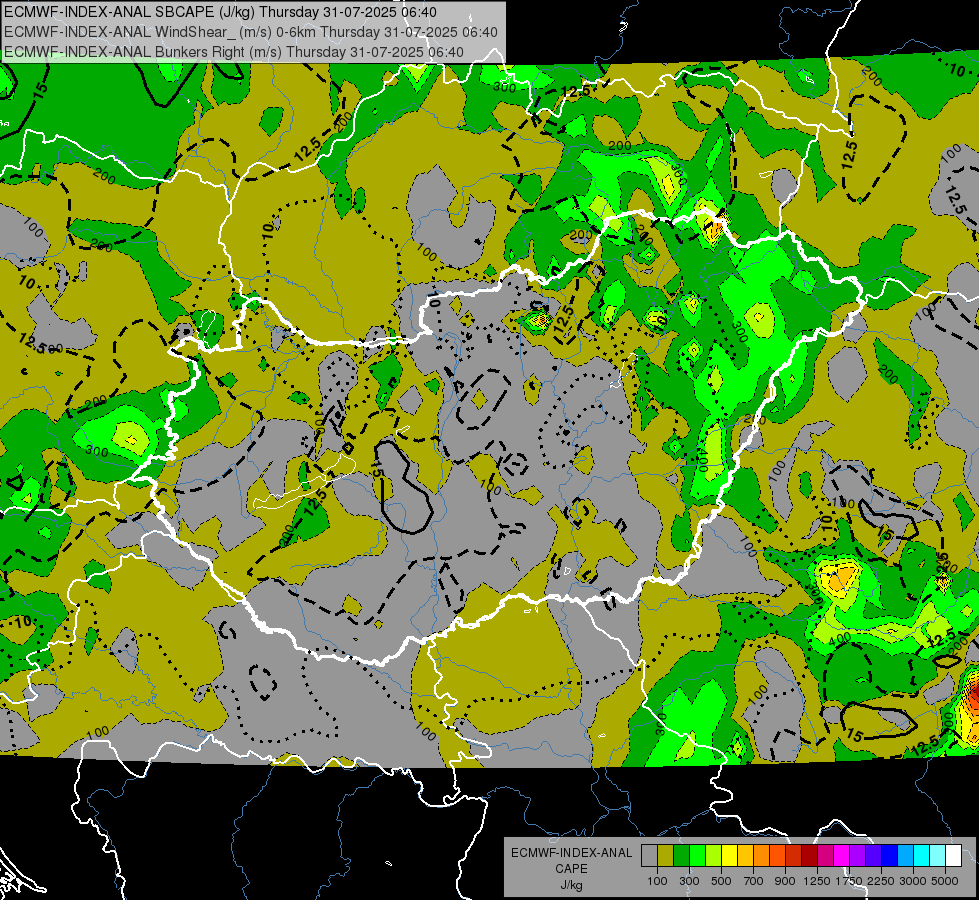Click the 3000 tick label in legend

tap(913, 881)
